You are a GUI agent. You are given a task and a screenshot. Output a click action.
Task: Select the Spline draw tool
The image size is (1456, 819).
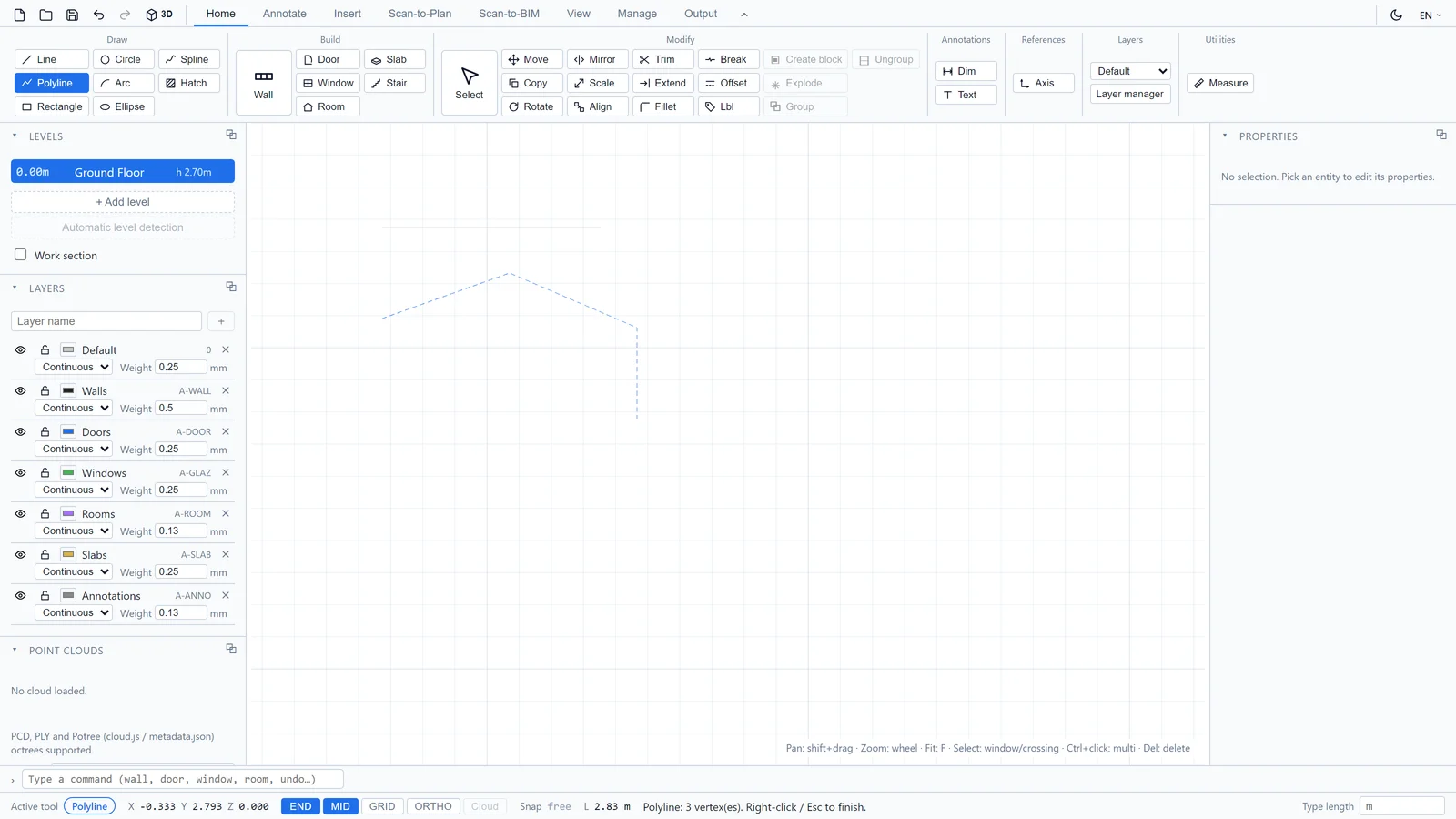point(189,59)
